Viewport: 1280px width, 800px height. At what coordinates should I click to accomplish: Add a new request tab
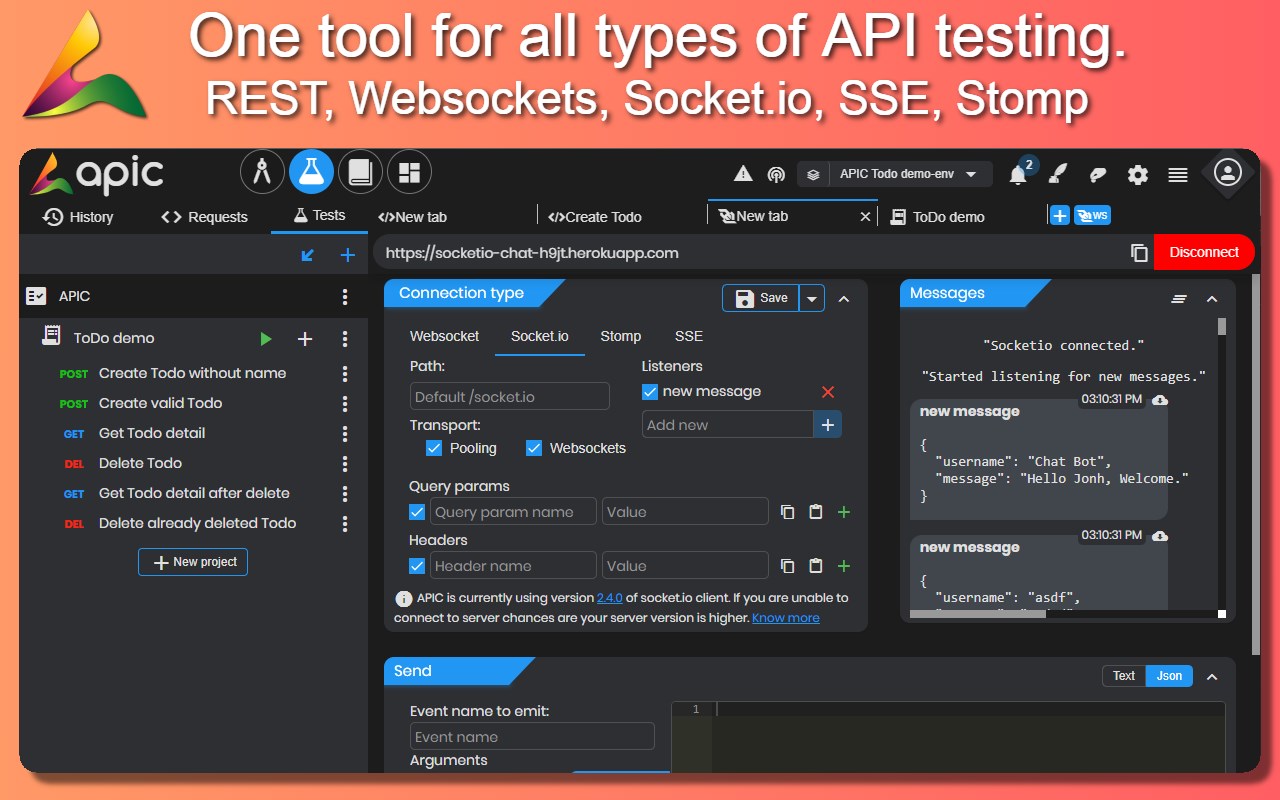[1059, 215]
